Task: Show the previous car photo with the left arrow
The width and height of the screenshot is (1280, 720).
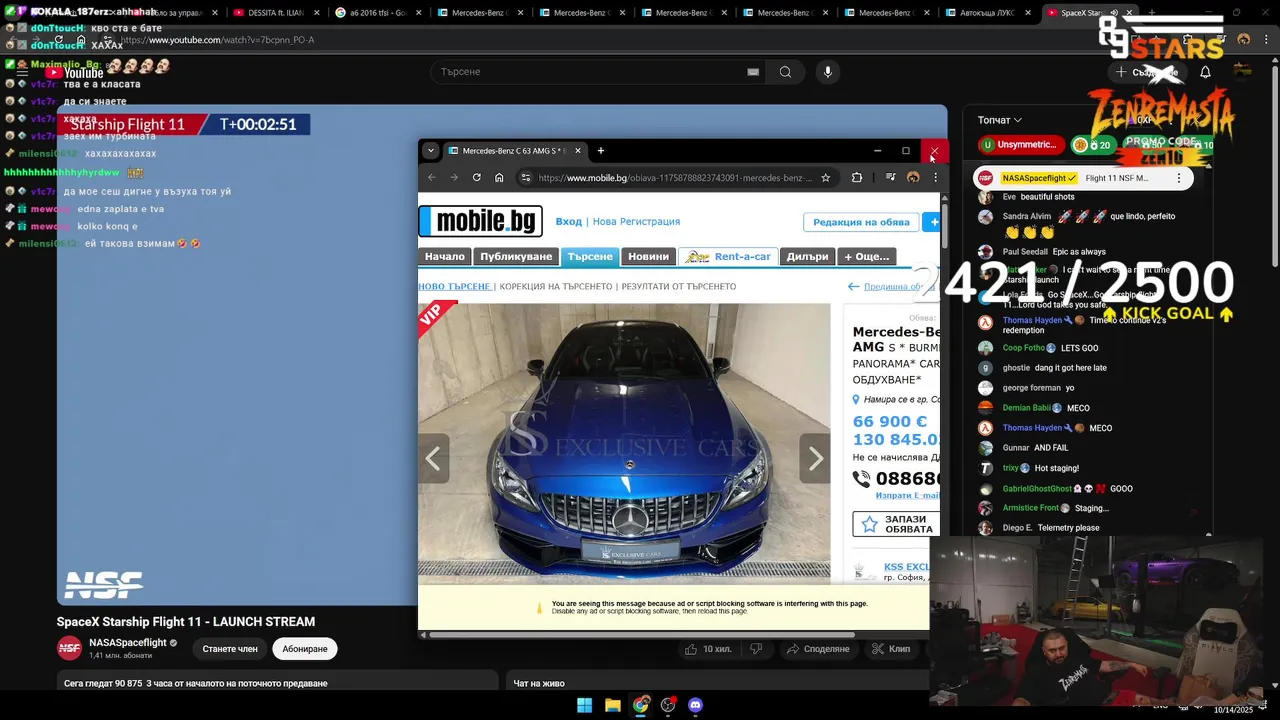Action: 433,459
